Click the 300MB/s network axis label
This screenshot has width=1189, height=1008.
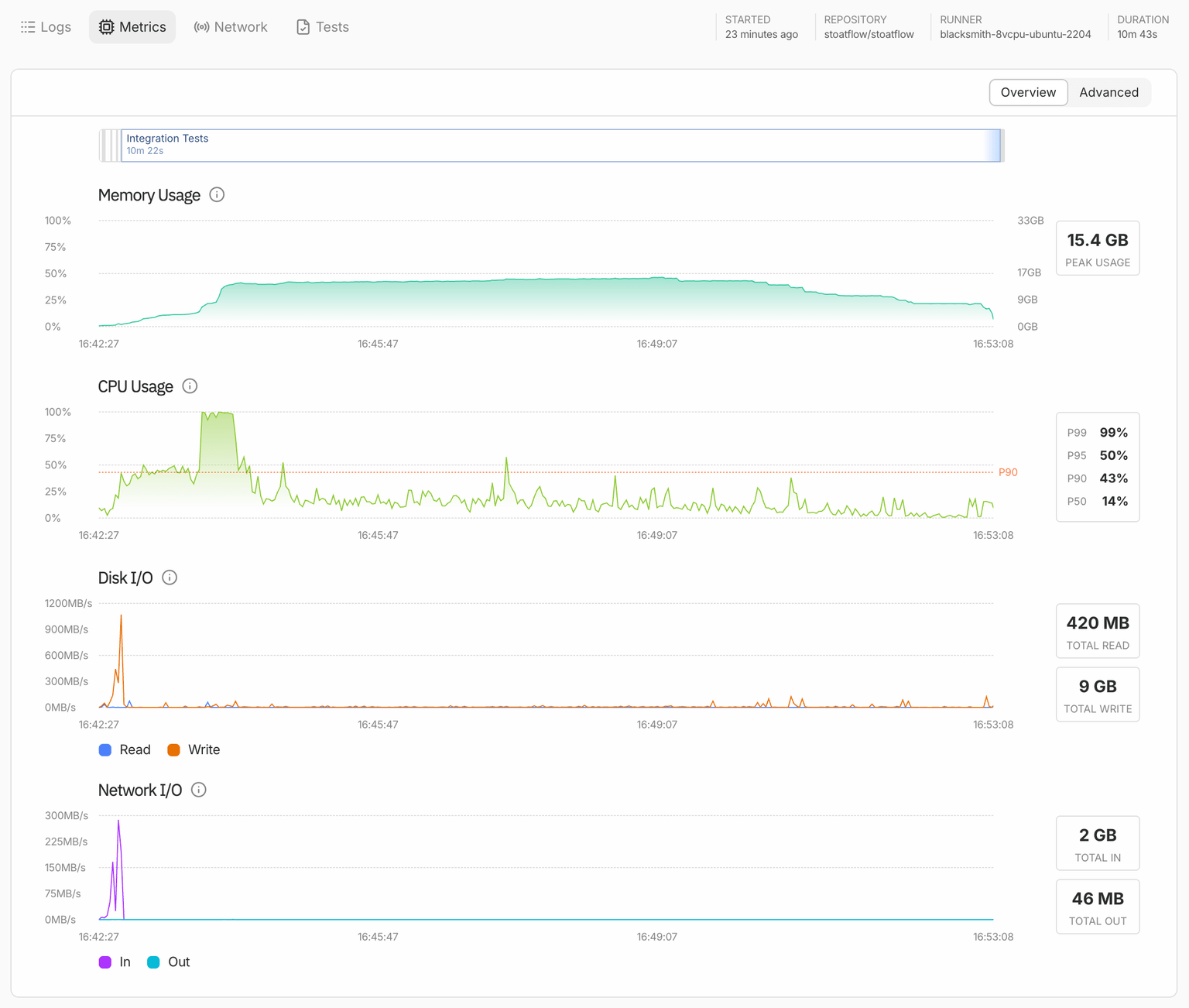(67, 815)
